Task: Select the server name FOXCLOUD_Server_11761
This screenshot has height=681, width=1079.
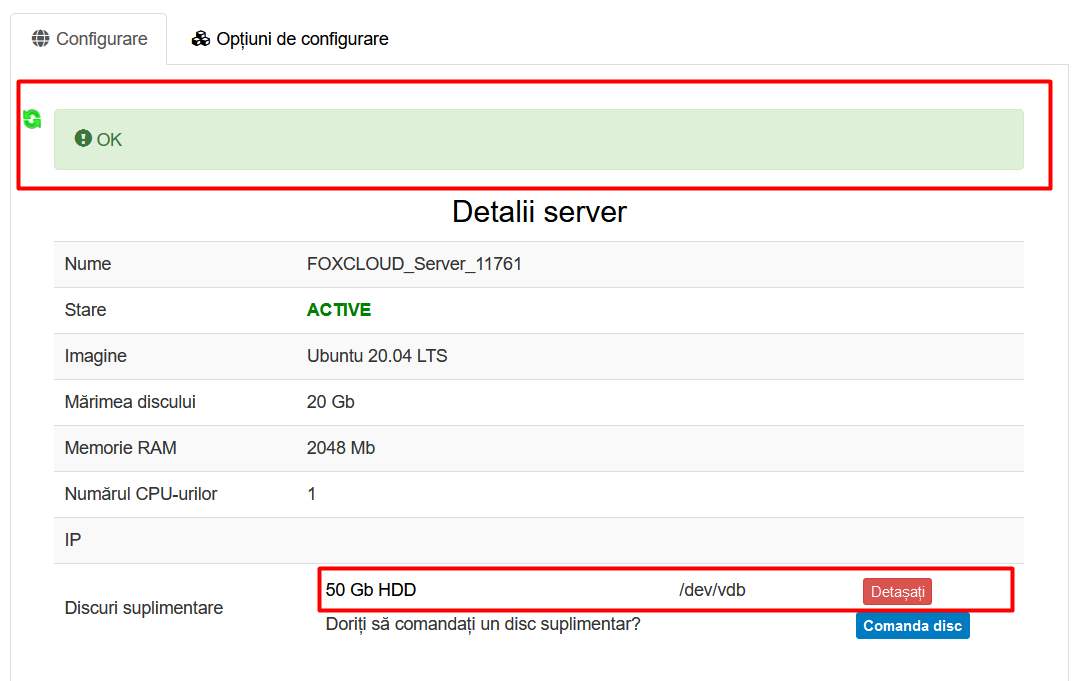Action: point(414,264)
